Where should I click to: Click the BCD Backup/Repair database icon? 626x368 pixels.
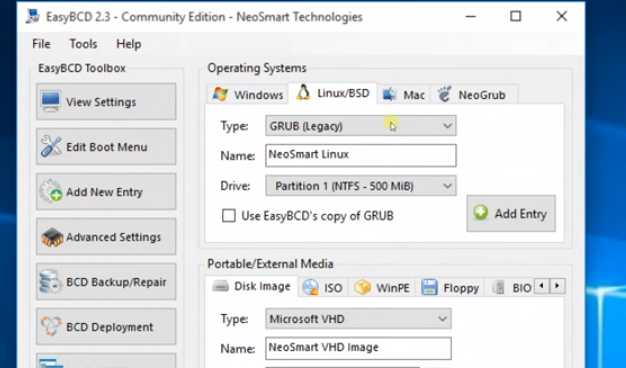[50, 281]
